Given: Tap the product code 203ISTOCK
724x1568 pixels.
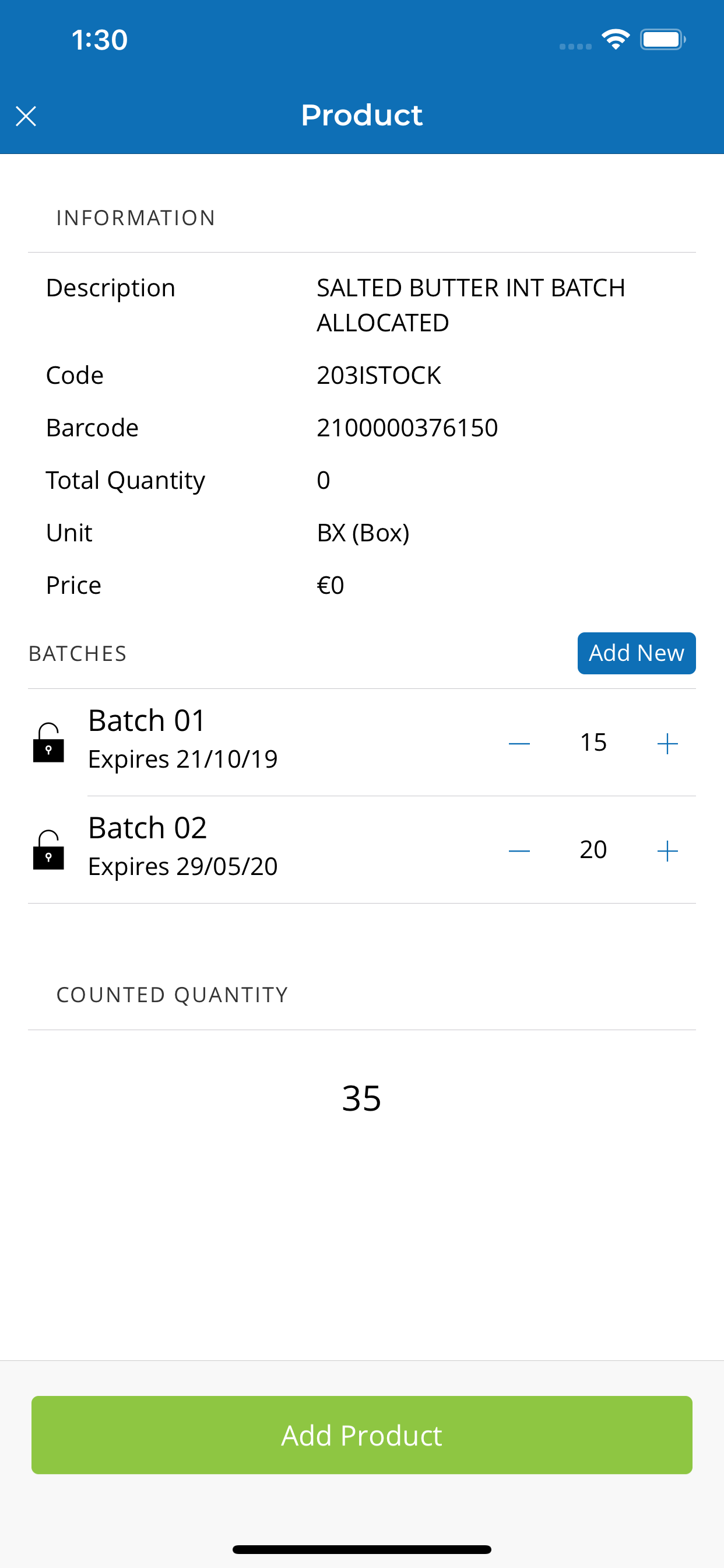Looking at the screenshot, I should (x=378, y=375).
